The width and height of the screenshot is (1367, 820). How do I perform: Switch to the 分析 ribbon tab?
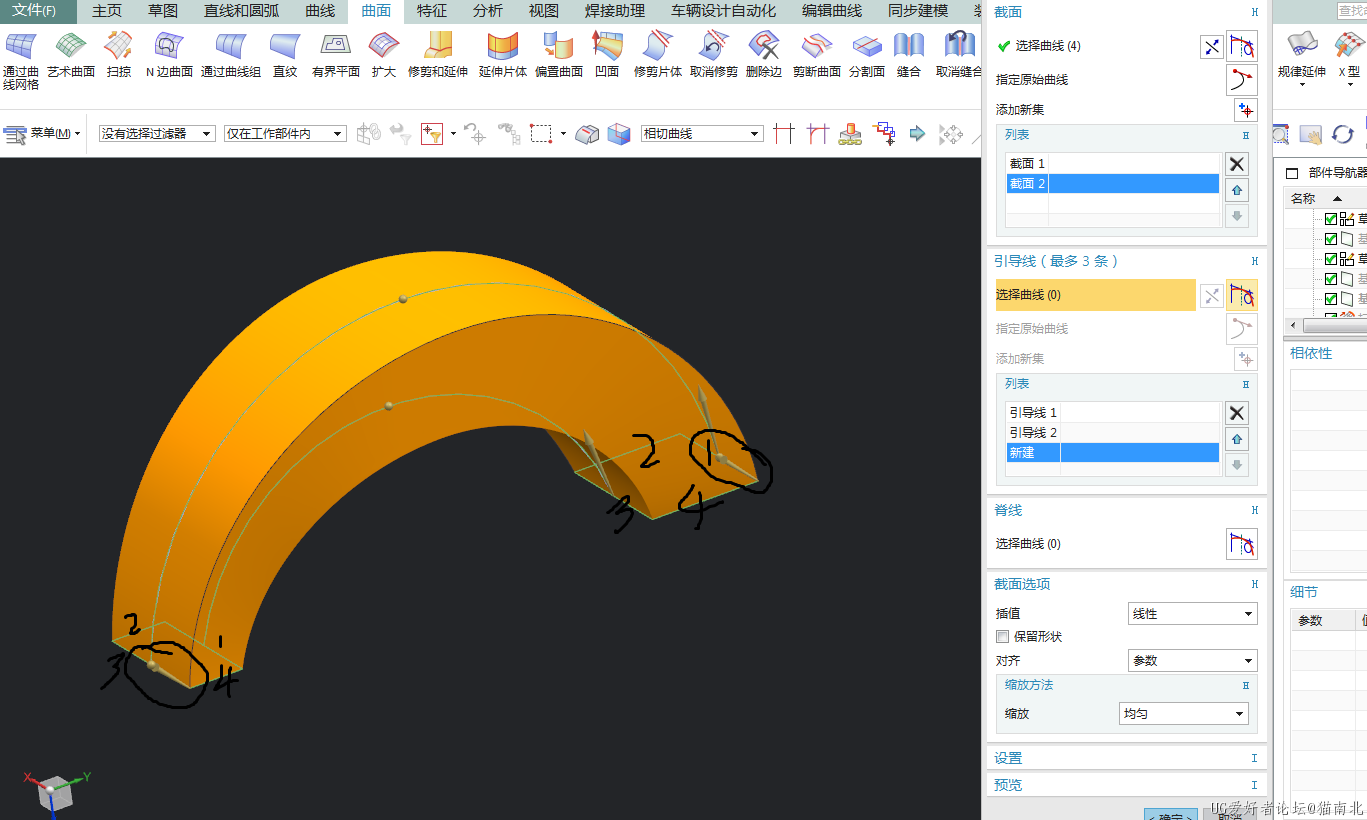coord(488,11)
